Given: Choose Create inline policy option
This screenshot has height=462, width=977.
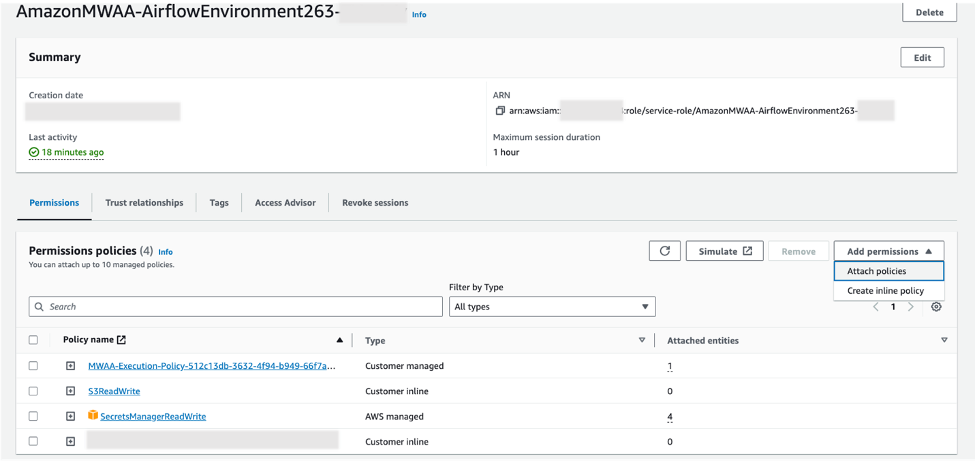Looking at the screenshot, I should coord(889,291).
